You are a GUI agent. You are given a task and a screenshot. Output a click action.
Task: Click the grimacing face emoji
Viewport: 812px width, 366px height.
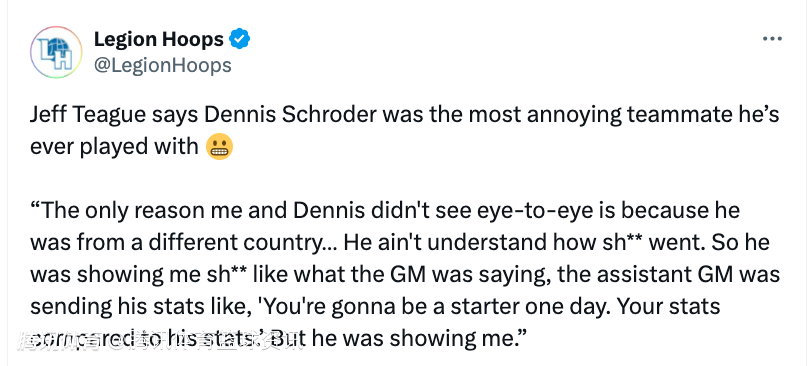[220, 147]
